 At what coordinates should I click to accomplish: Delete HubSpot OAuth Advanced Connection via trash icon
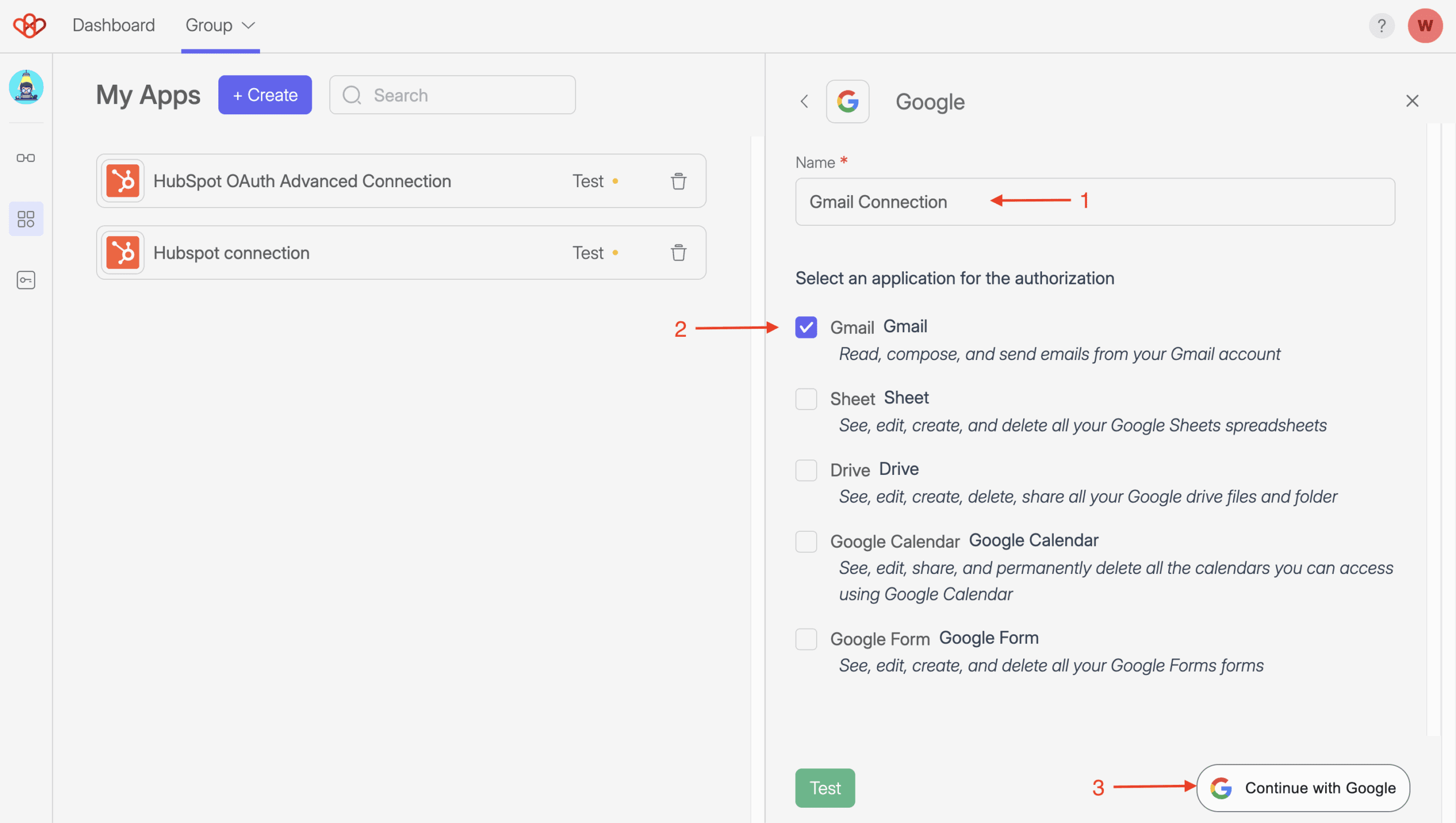pos(678,181)
